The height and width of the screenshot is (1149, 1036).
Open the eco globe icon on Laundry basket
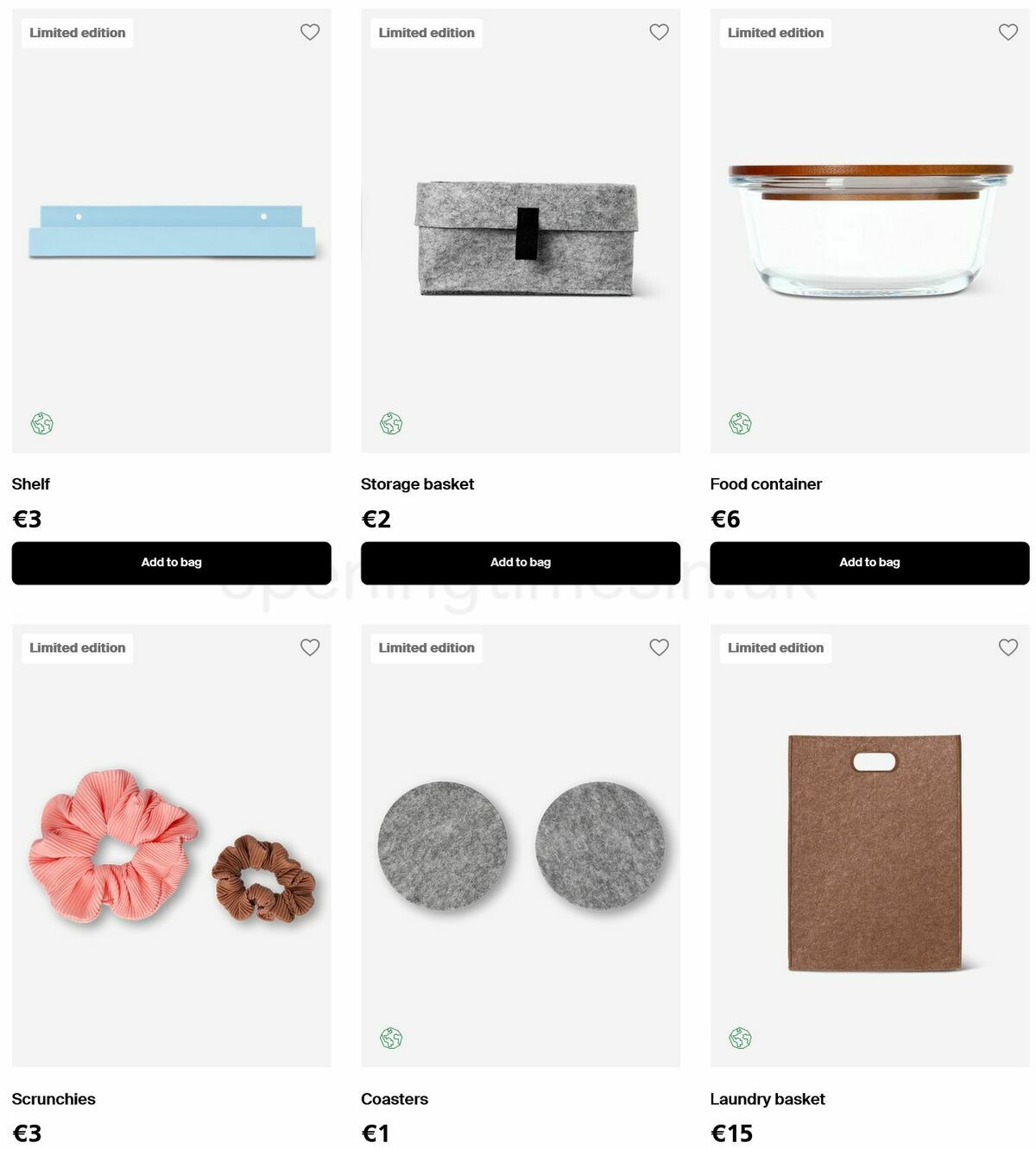[740, 1039]
